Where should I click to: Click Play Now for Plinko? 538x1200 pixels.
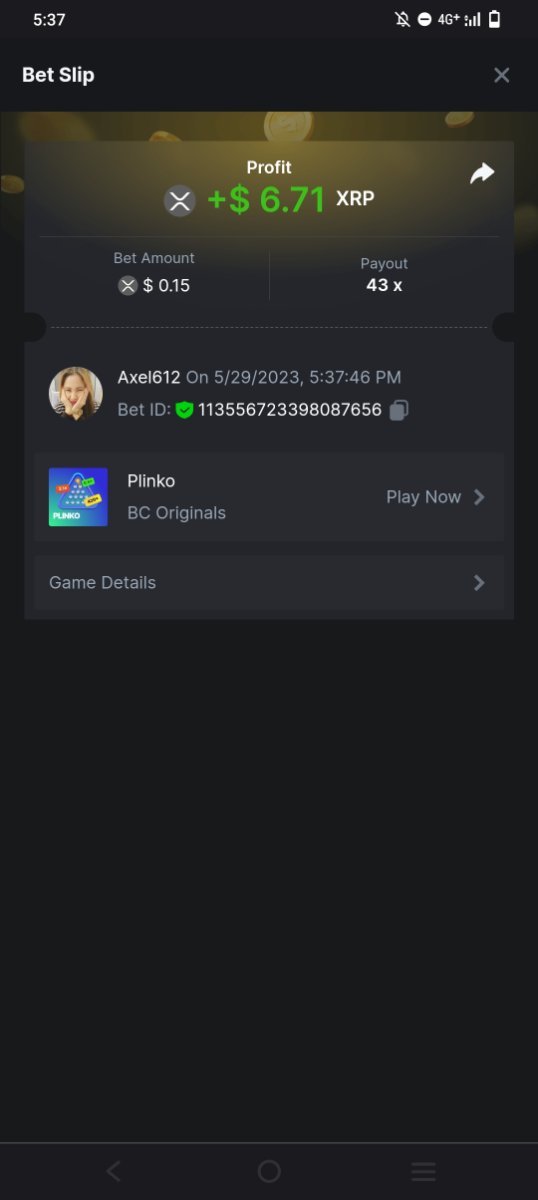point(424,497)
